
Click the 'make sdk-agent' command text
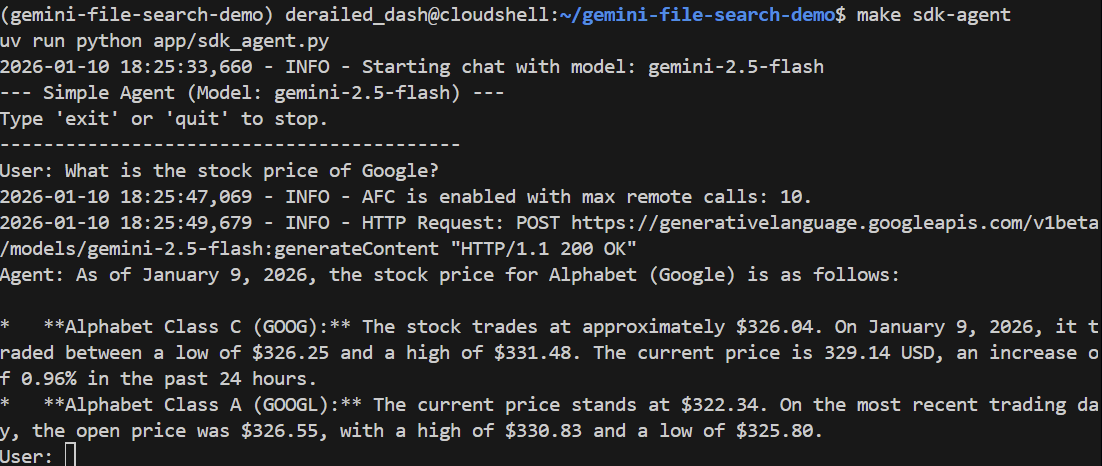click(934, 15)
